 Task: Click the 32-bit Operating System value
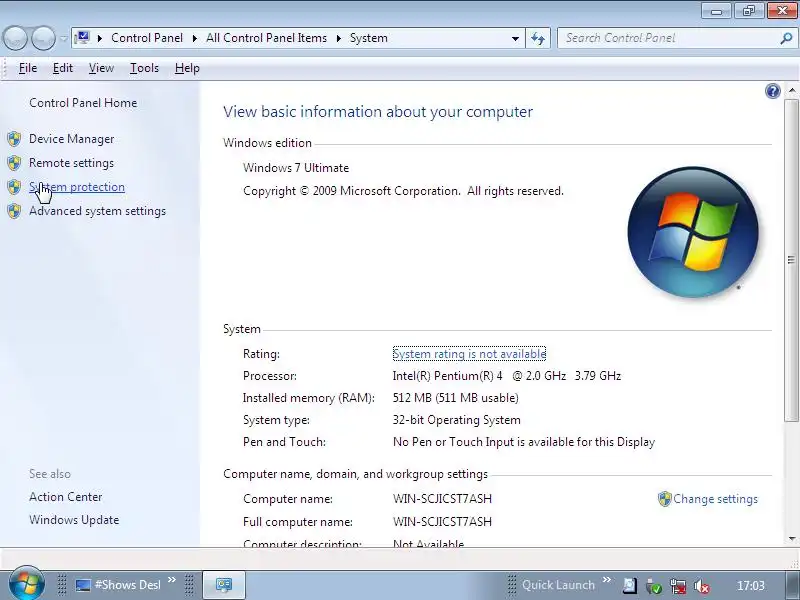point(457,420)
